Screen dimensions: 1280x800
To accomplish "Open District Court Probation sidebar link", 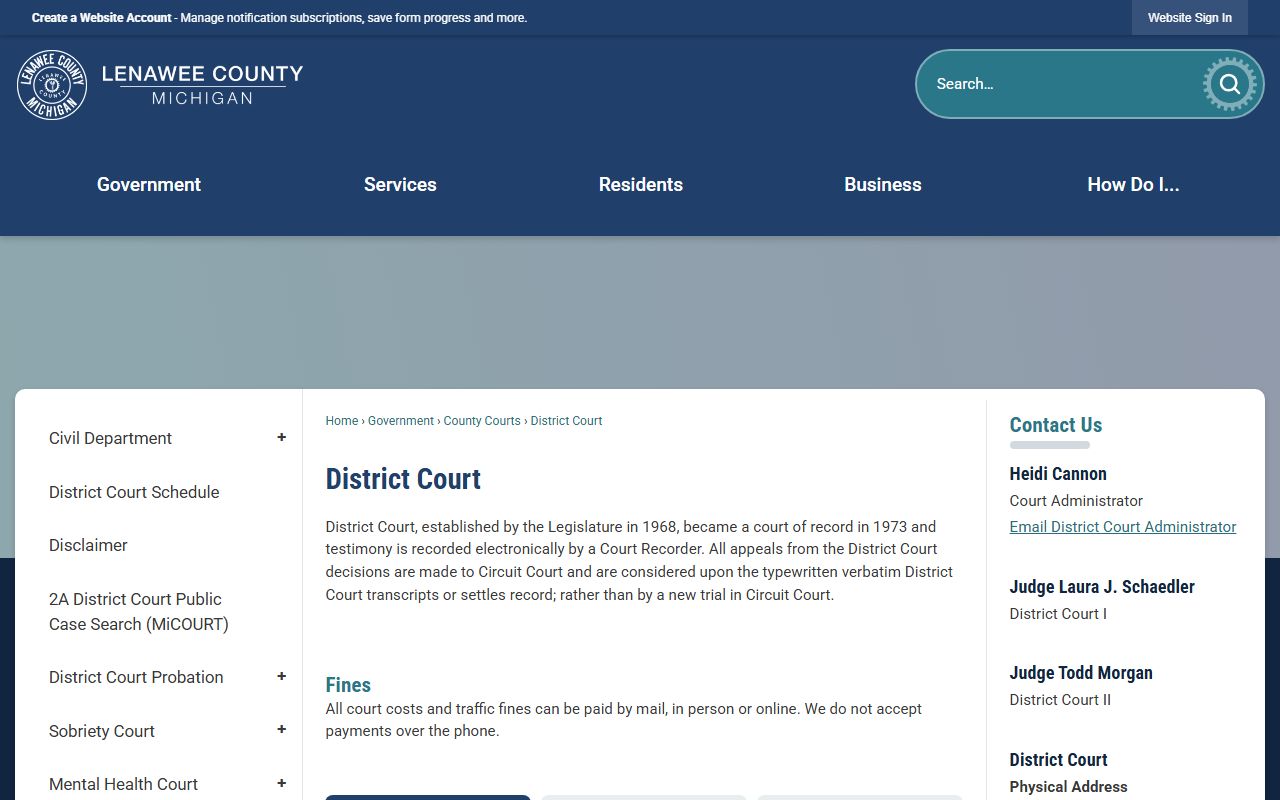I will click(136, 677).
